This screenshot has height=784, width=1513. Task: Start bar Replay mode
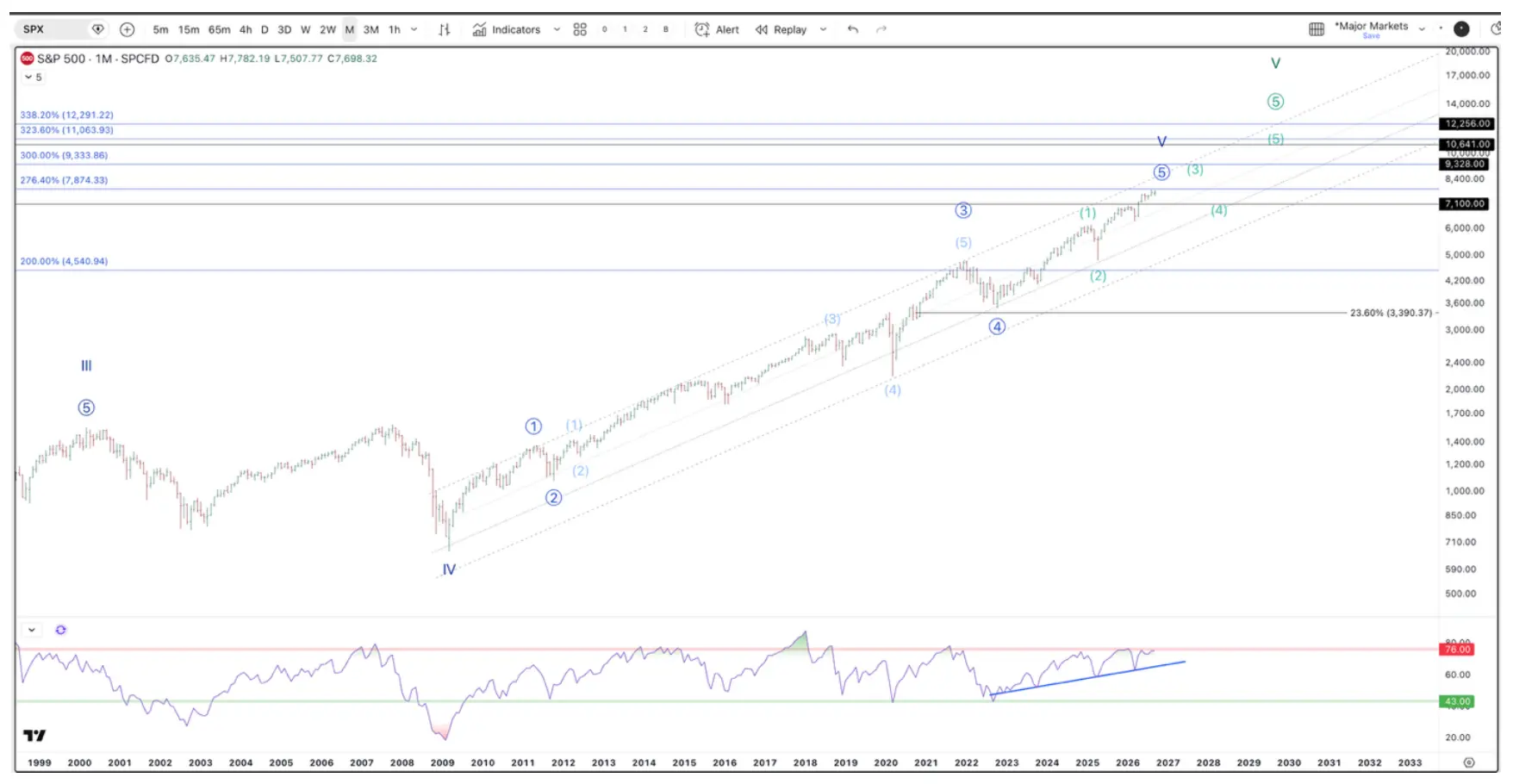click(781, 29)
